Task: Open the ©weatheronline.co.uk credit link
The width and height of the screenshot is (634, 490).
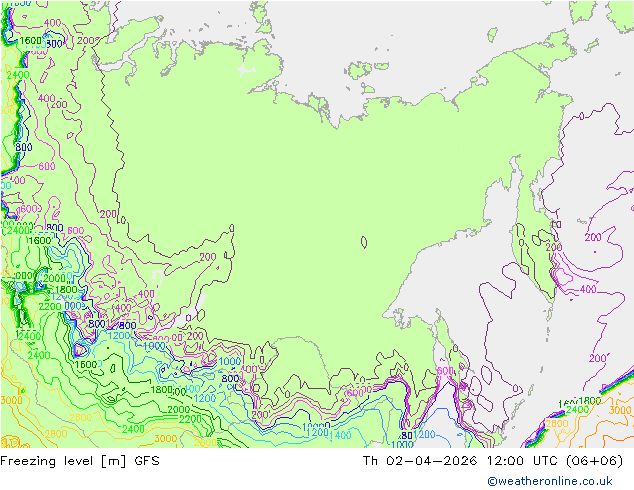Action: coord(550,481)
